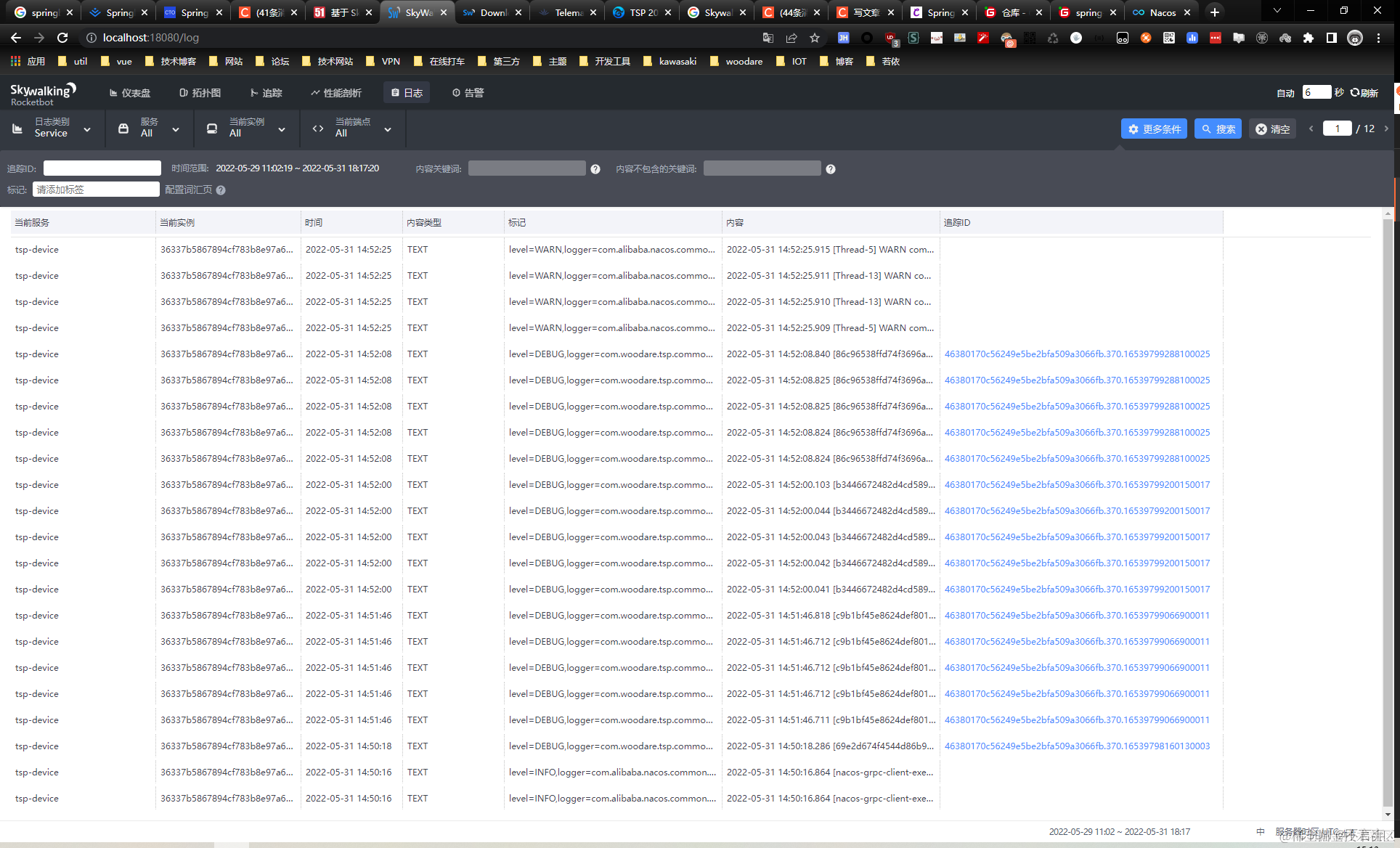This screenshot has width=1400, height=848.
Task: Click help icon beside 内容关键词 field
Action: point(595,169)
